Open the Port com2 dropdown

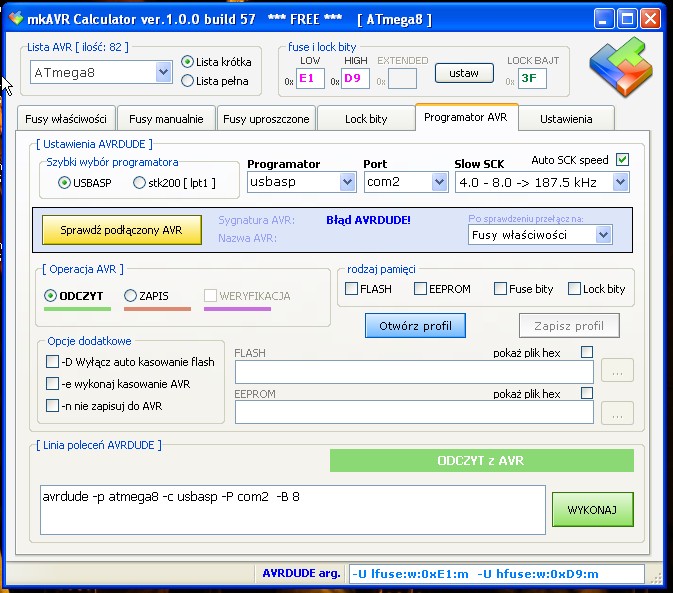click(x=439, y=182)
